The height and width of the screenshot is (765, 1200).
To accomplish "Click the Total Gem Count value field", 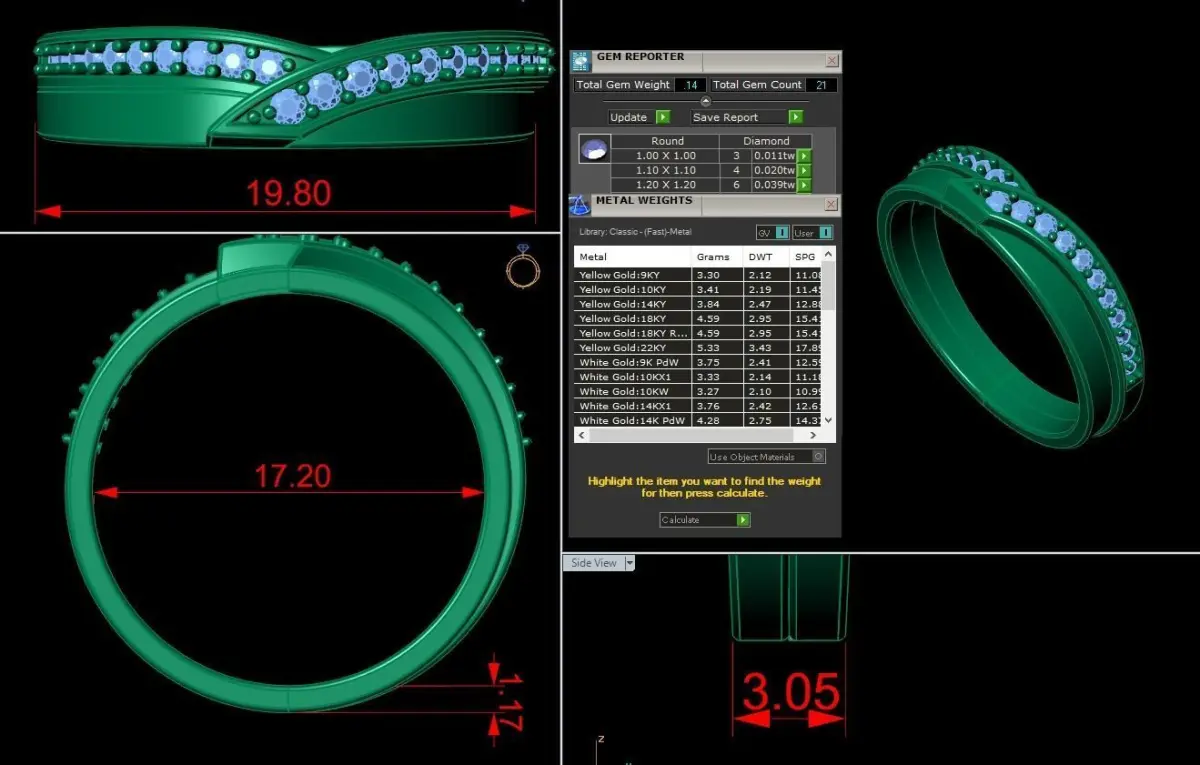I will pyautogui.click(x=821, y=85).
